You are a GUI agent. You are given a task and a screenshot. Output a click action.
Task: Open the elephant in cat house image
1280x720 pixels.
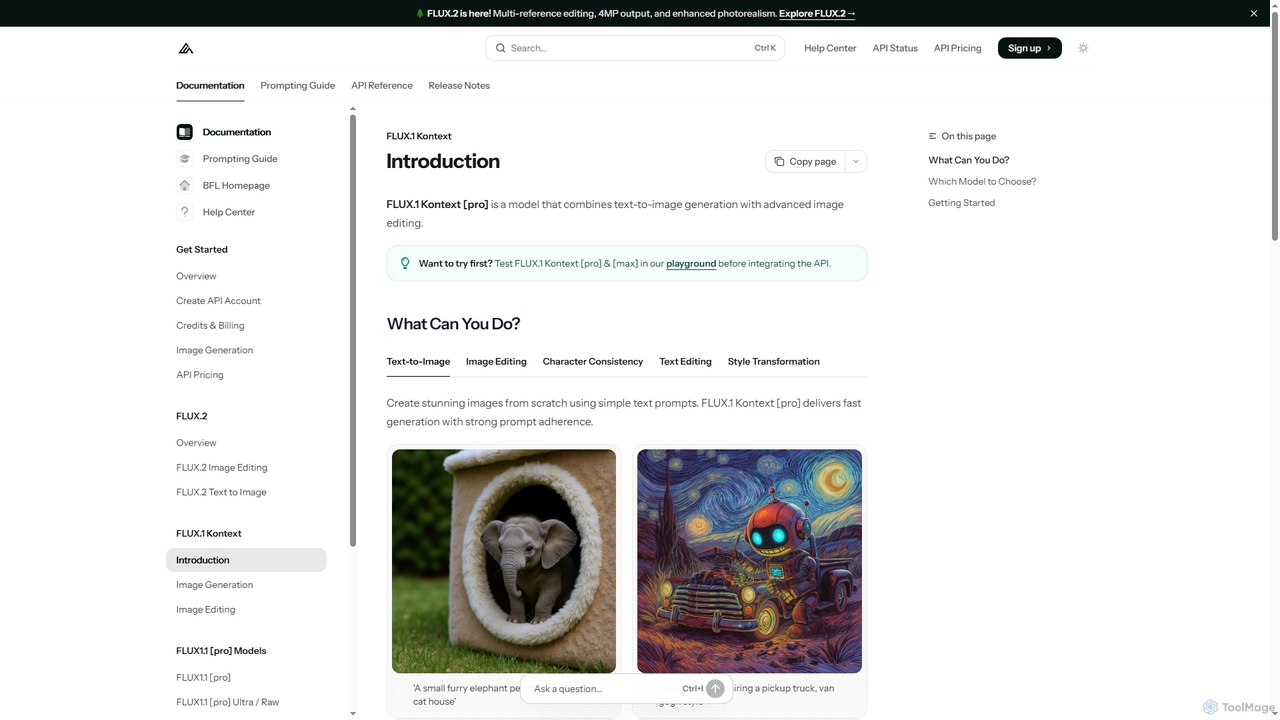pos(504,561)
